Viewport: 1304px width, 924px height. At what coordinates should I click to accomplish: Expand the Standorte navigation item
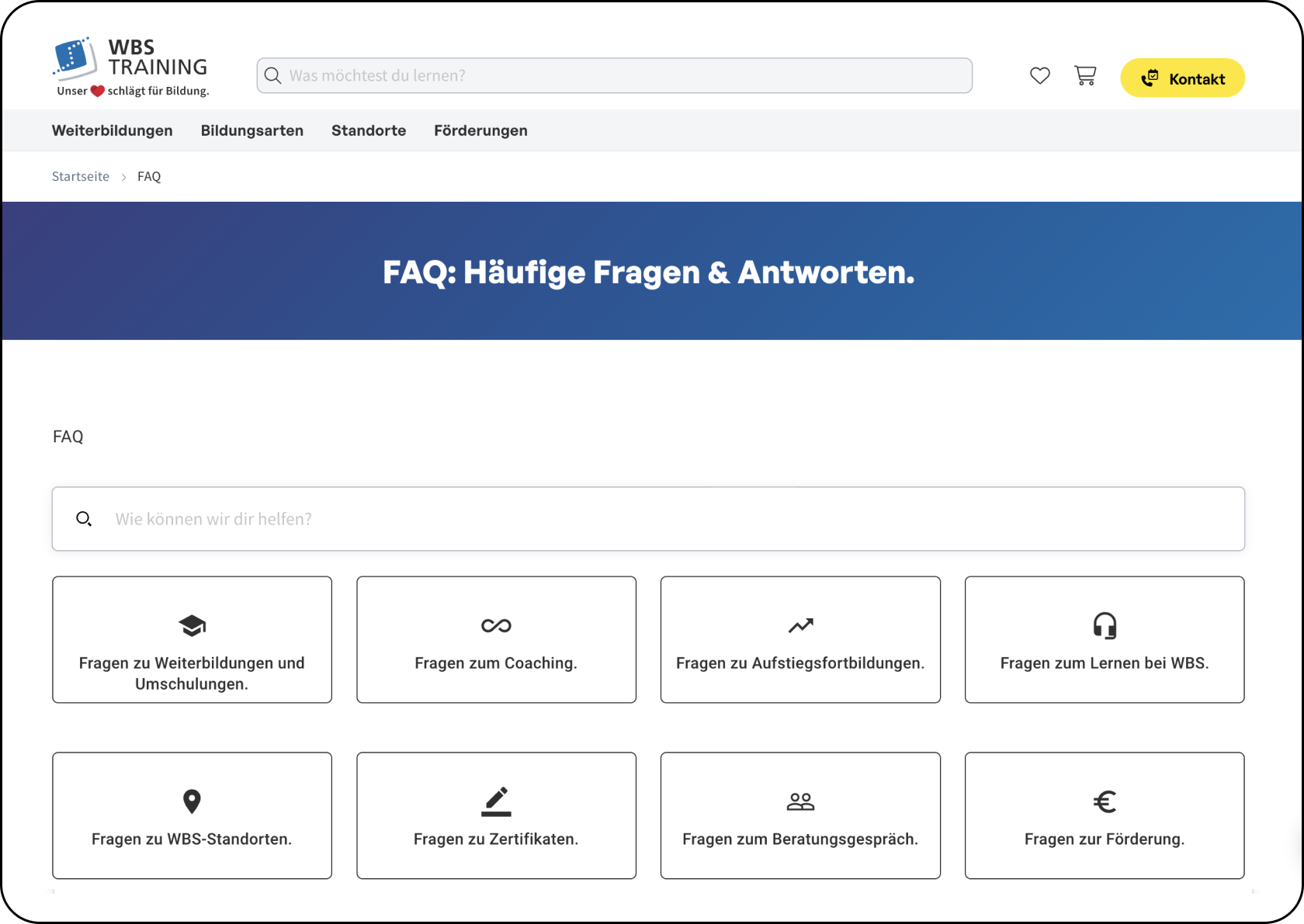(x=369, y=130)
